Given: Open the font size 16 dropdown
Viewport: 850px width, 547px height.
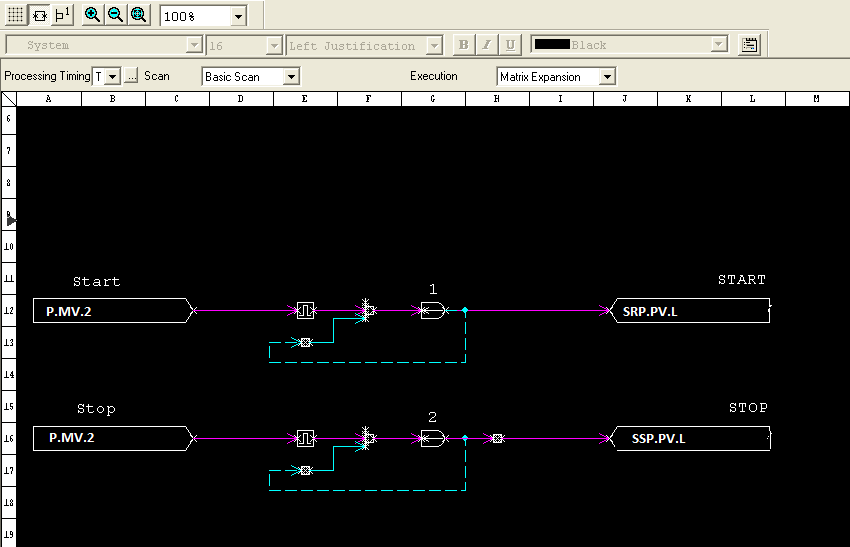Looking at the screenshot, I should coord(274,46).
